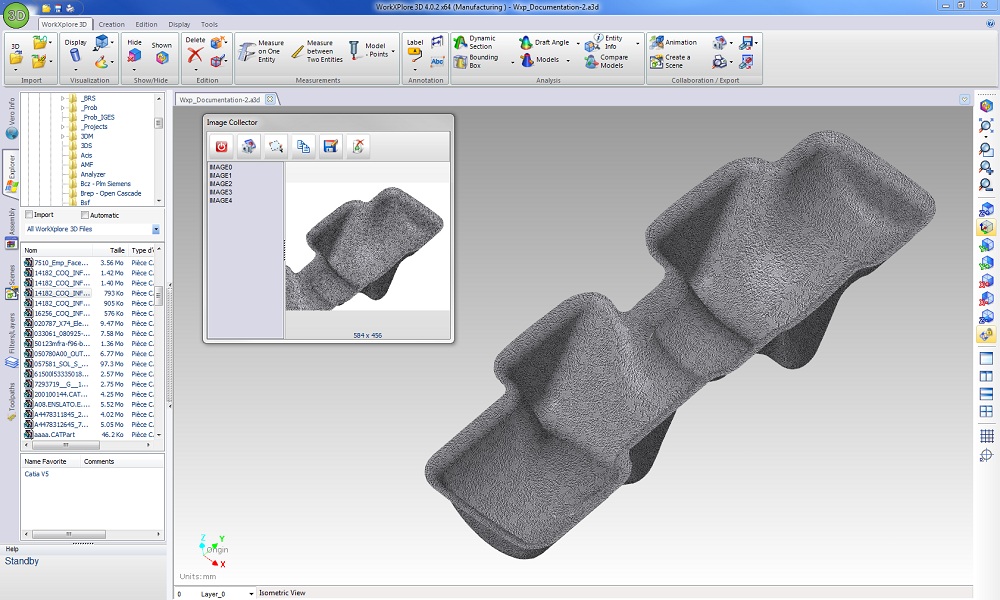Click the red power icon in Image Collector
This screenshot has width=1000, height=600.
221,146
